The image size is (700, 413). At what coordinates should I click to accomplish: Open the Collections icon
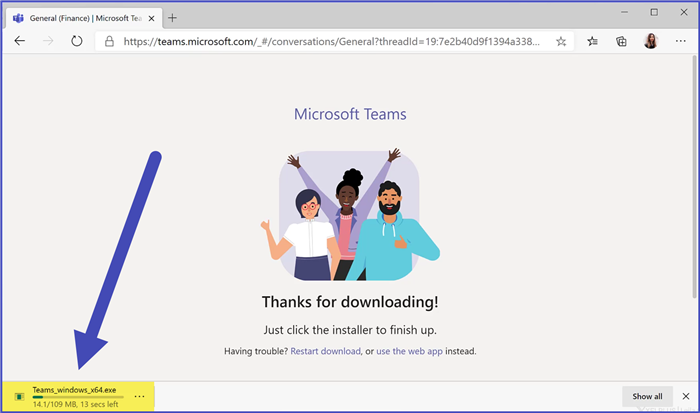coord(621,42)
